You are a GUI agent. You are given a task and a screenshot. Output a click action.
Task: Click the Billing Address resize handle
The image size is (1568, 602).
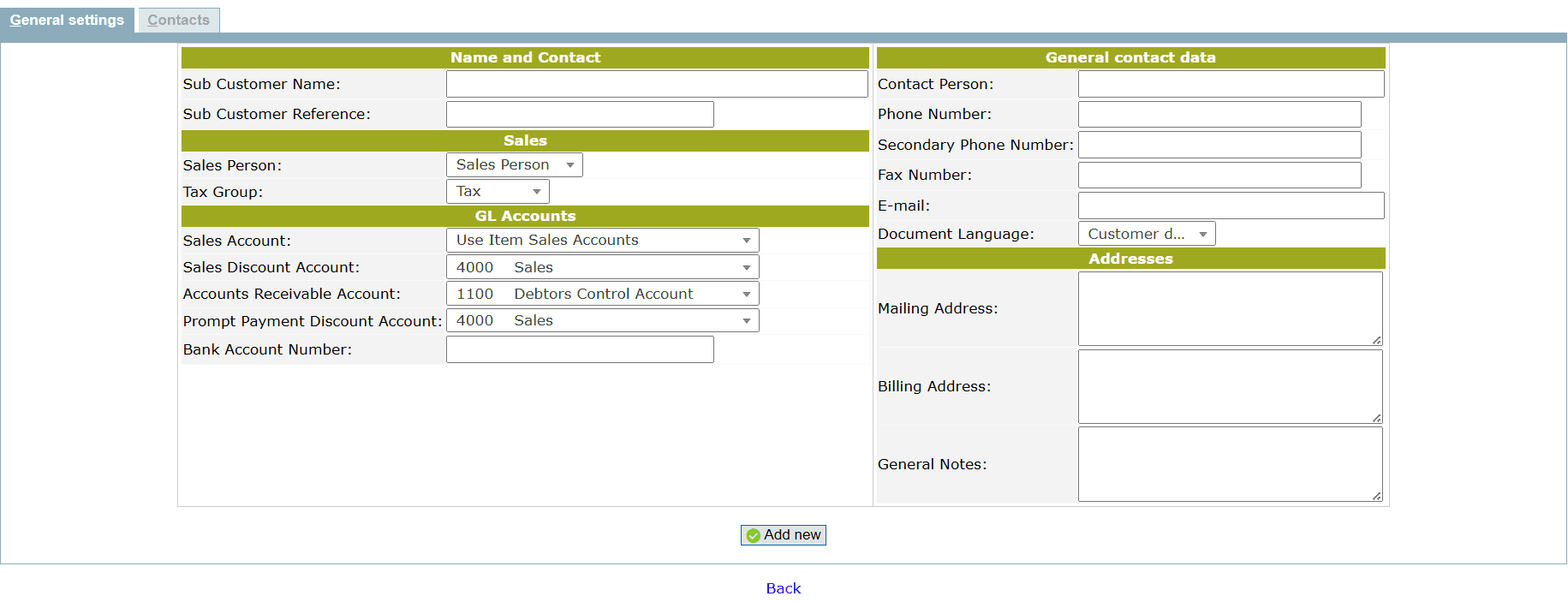[x=1376, y=418]
